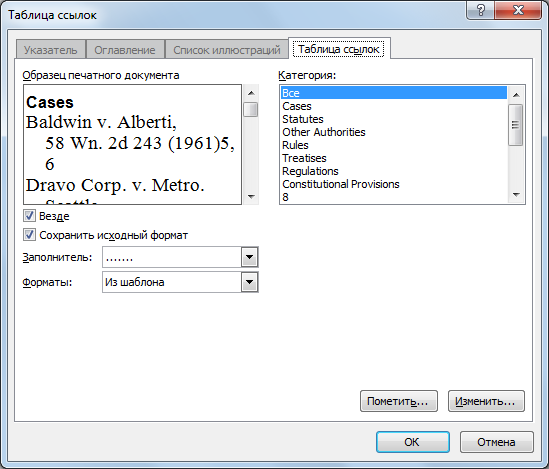Viewport: 549px width, 469px height.
Task: Click the category list scrollbar thumb
Action: (x=516, y=125)
